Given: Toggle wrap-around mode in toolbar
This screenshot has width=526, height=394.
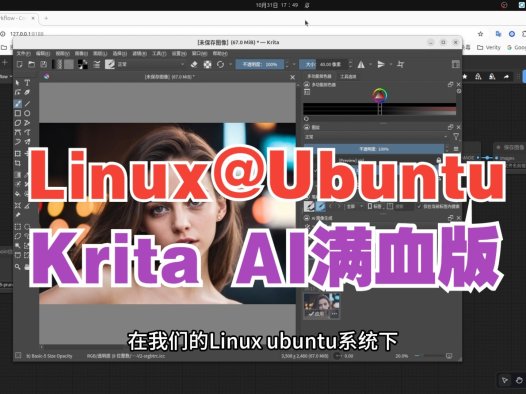Looking at the screenshot, I should pyautogui.click(x=400, y=64).
